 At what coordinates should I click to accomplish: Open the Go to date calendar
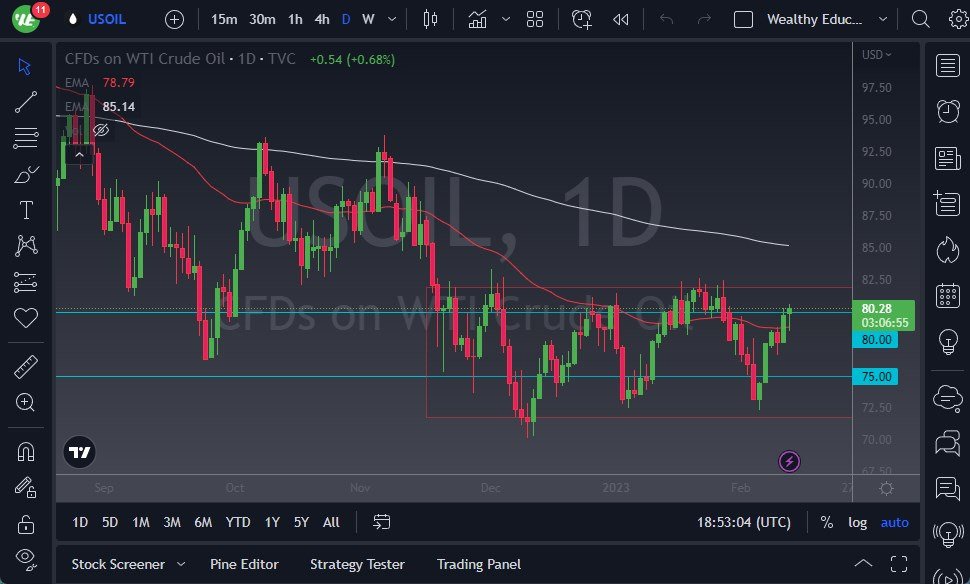point(381,522)
